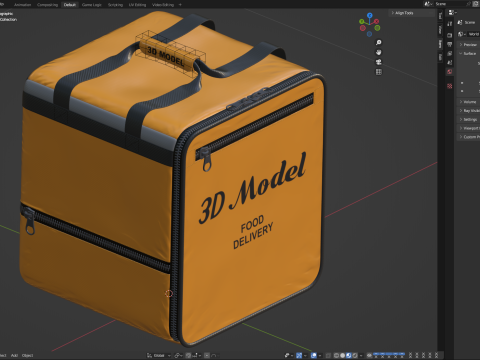Switch to solid viewport shading
Viewport: 480px width, 360px height.
point(342,355)
